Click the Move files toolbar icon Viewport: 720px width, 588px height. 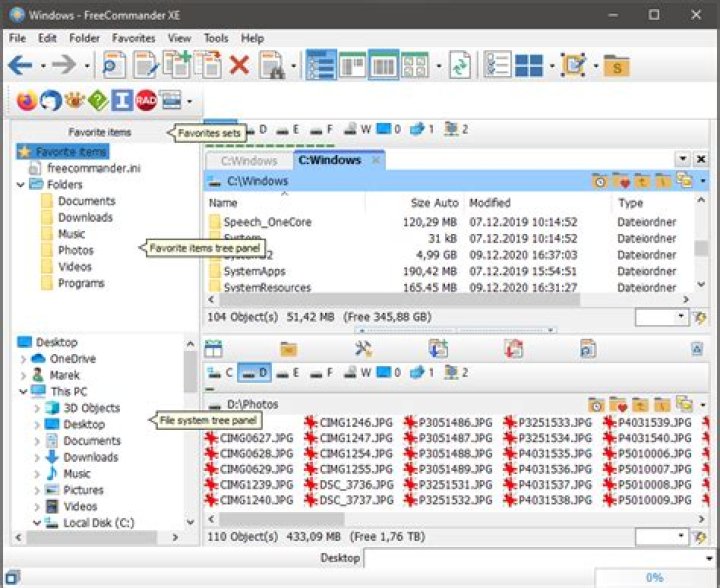(x=208, y=64)
